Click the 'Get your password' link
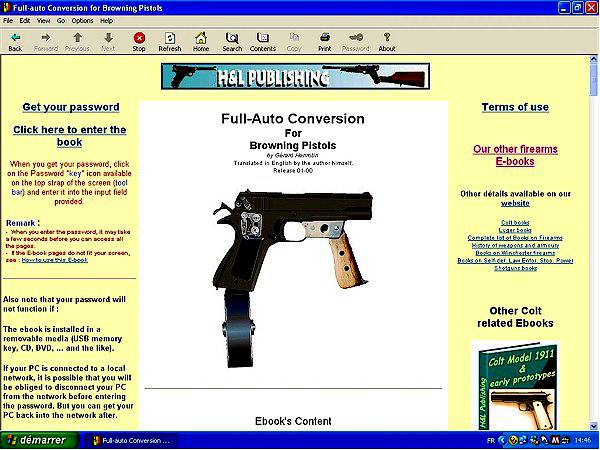600x450 pixels. [x=70, y=107]
